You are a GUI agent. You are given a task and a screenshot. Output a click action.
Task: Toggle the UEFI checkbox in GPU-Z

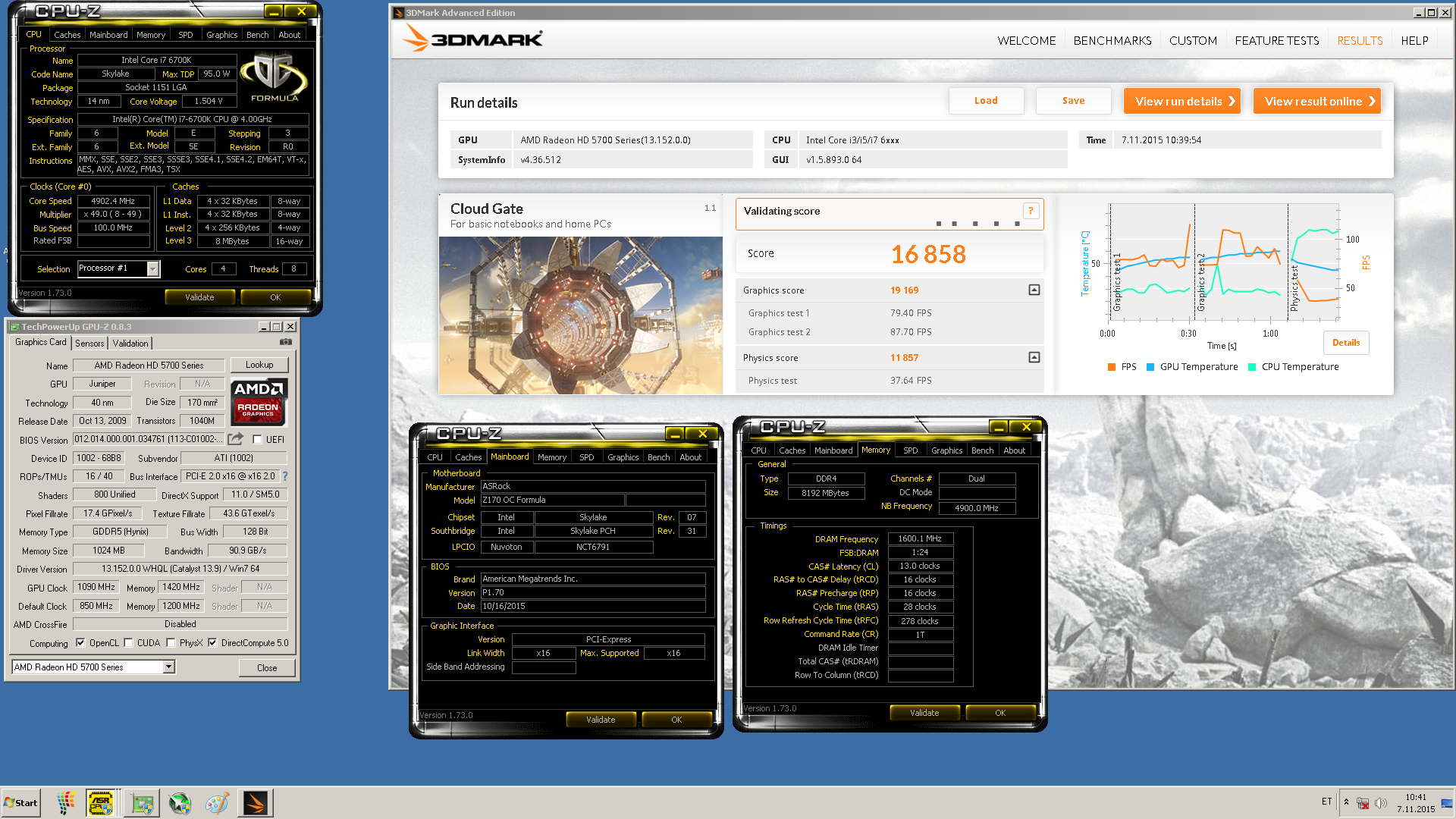pyautogui.click(x=257, y=439)
